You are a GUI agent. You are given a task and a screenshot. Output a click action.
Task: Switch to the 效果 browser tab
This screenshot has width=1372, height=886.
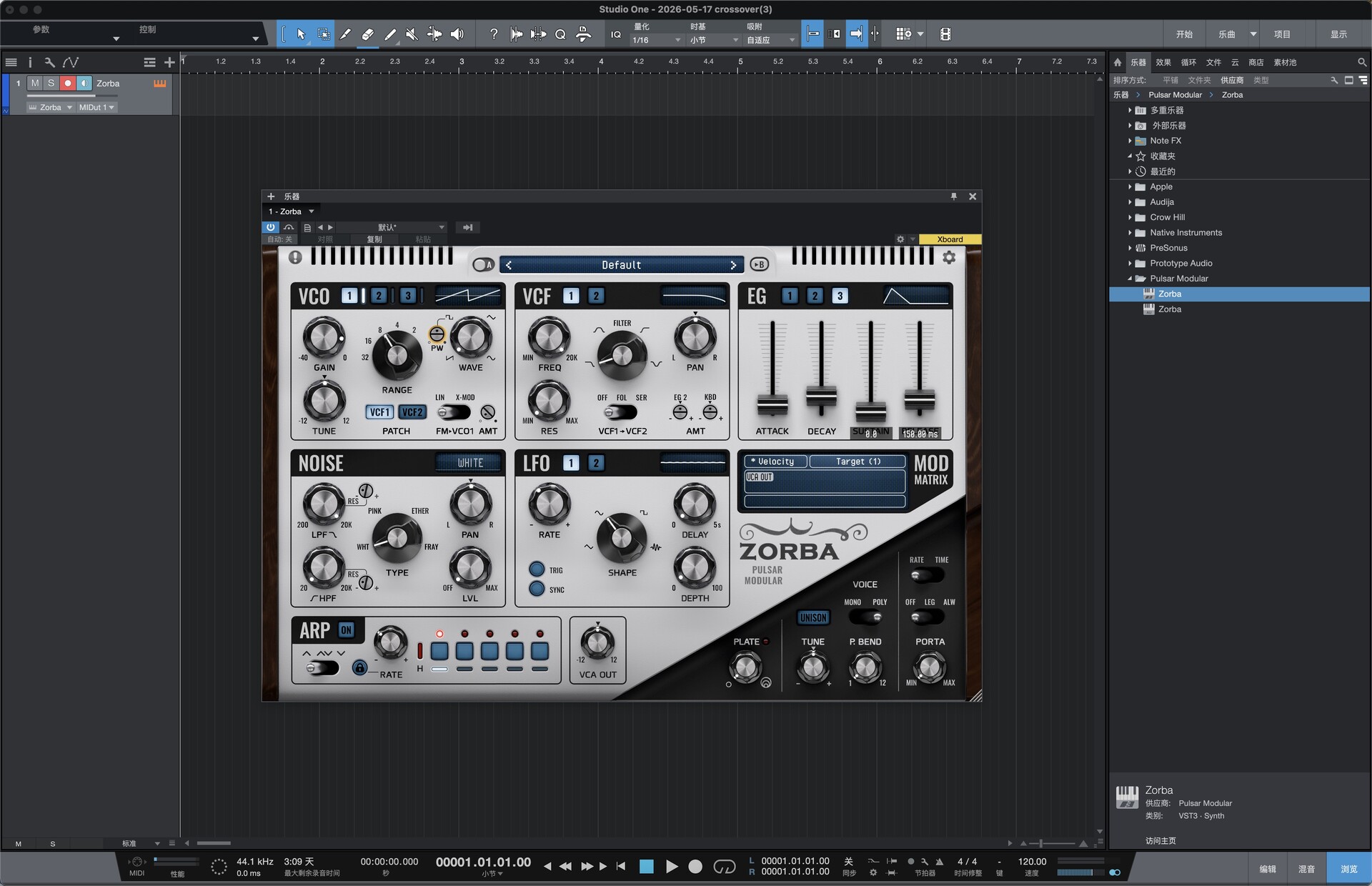(x=1163, y=63)
